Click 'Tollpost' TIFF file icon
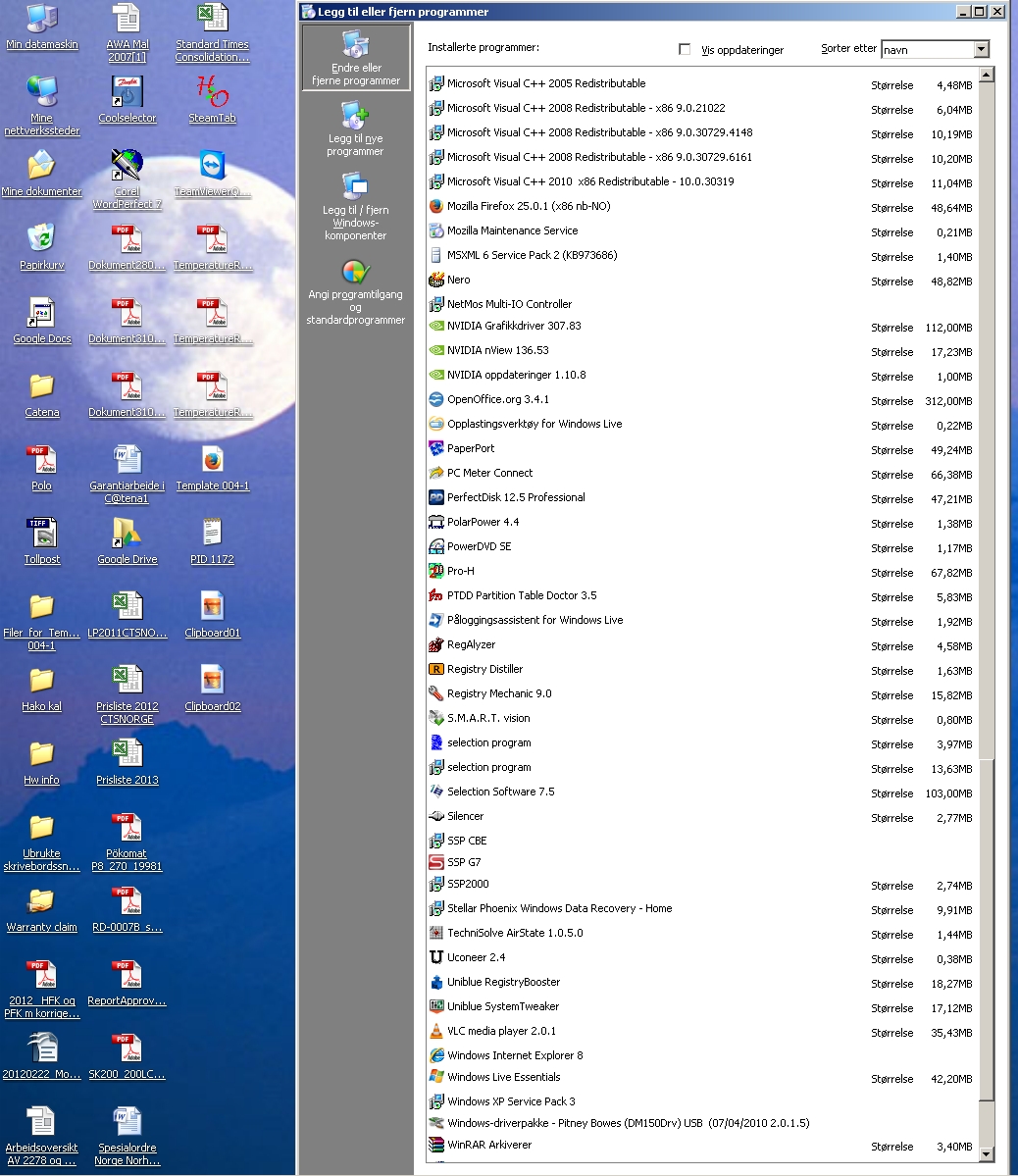Image resolution: width=1018 pixels, height=1176 pixels. click(x=42, y=540)
